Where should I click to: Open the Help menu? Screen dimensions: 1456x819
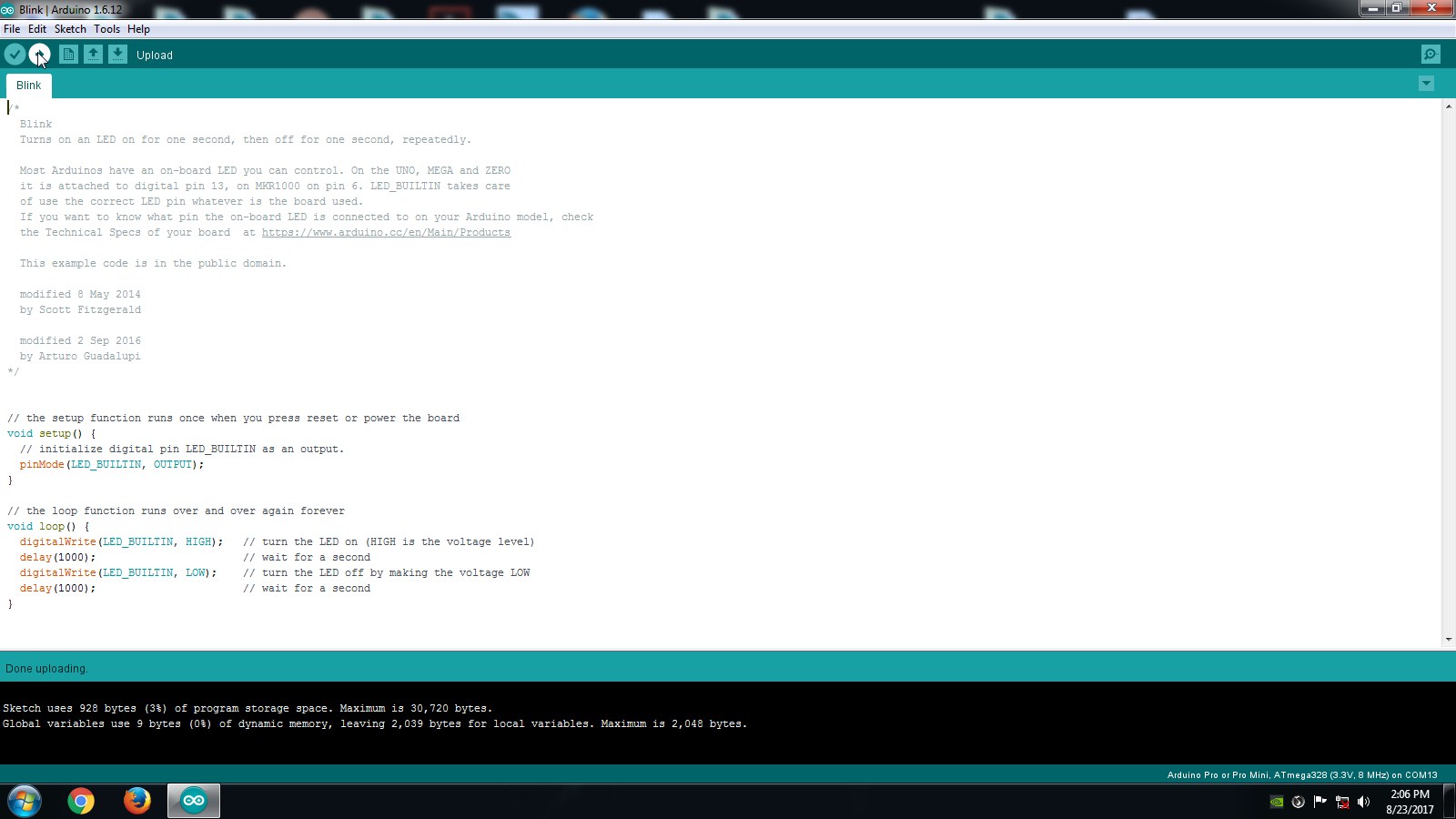138,29
